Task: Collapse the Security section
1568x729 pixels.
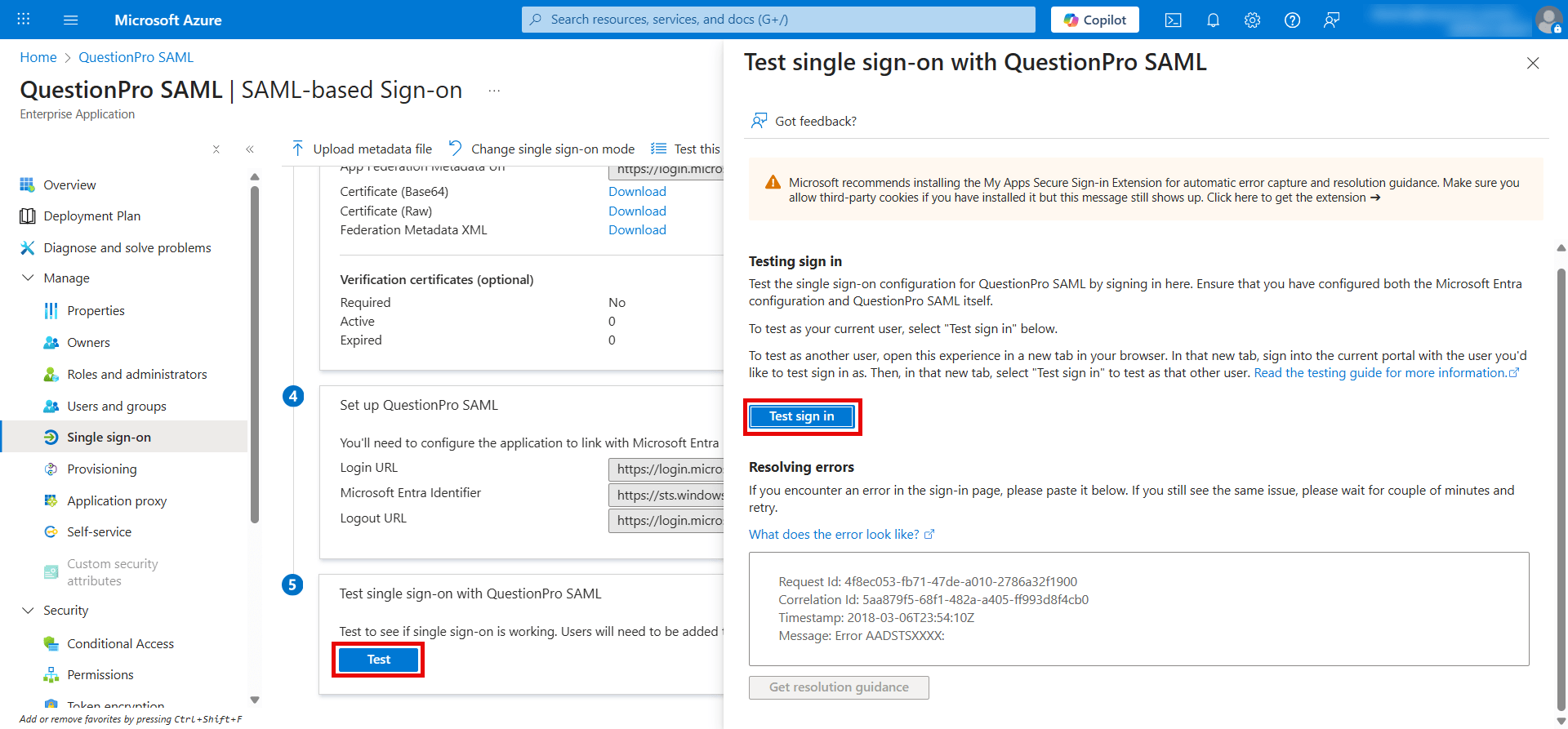Action: (x=28, y=611)
